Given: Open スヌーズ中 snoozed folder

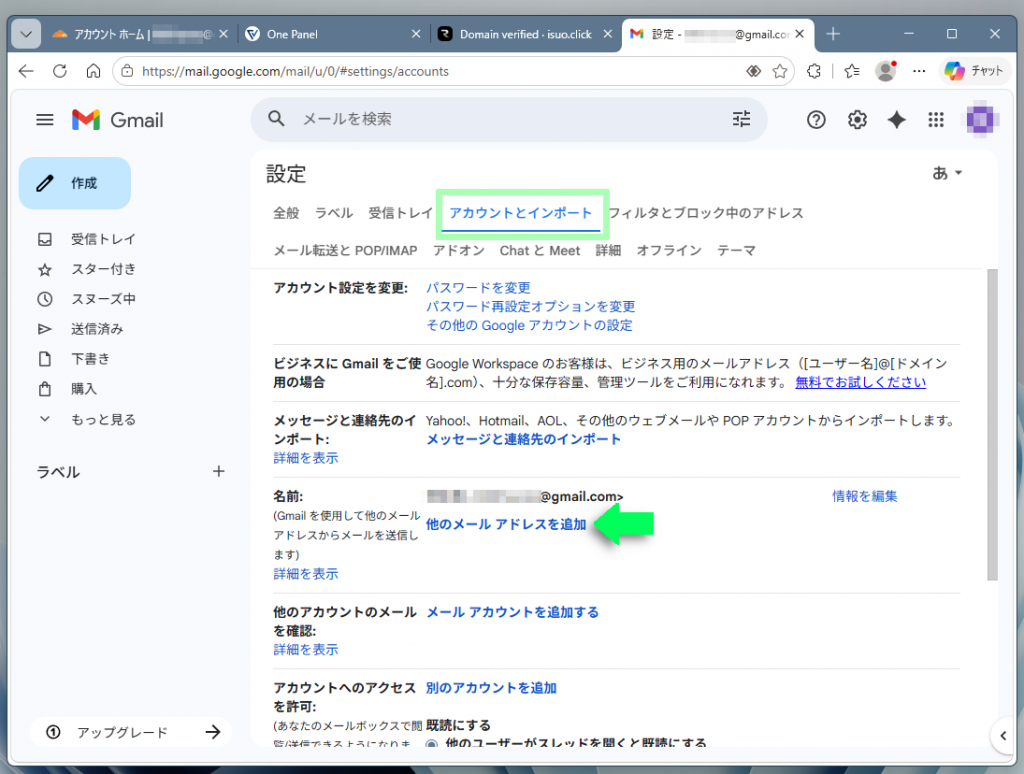Looking at the screenshot, I should [103, 299].
